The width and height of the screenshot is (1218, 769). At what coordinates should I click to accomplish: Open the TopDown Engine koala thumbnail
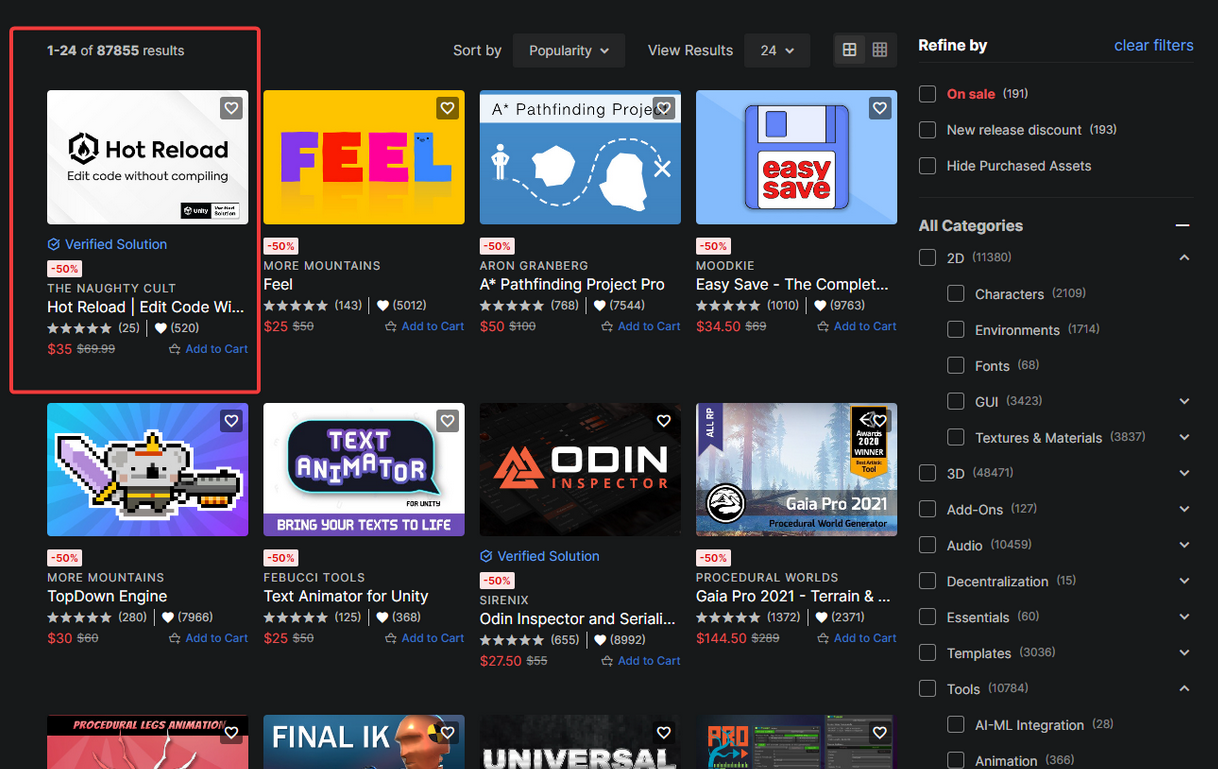pos(147,470)
